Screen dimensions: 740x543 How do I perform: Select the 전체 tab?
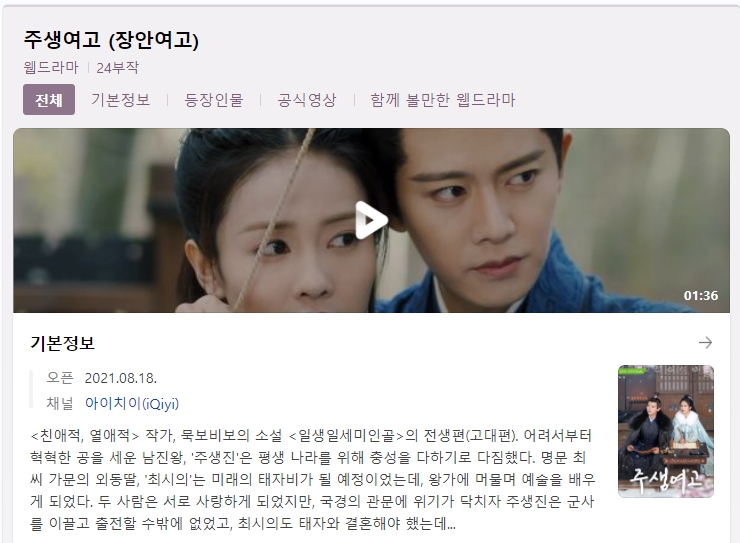49,100
